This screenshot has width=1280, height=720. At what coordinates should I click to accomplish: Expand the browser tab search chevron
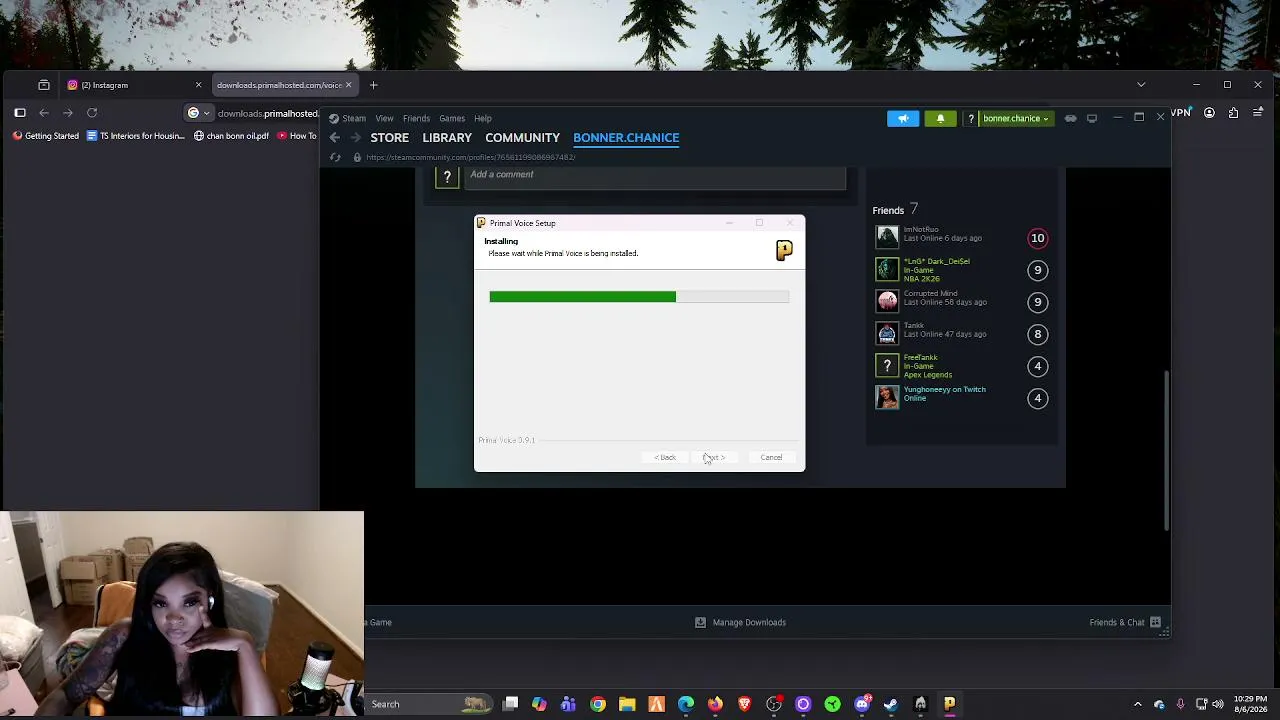pyautogui.click(x=1141, y=85)
